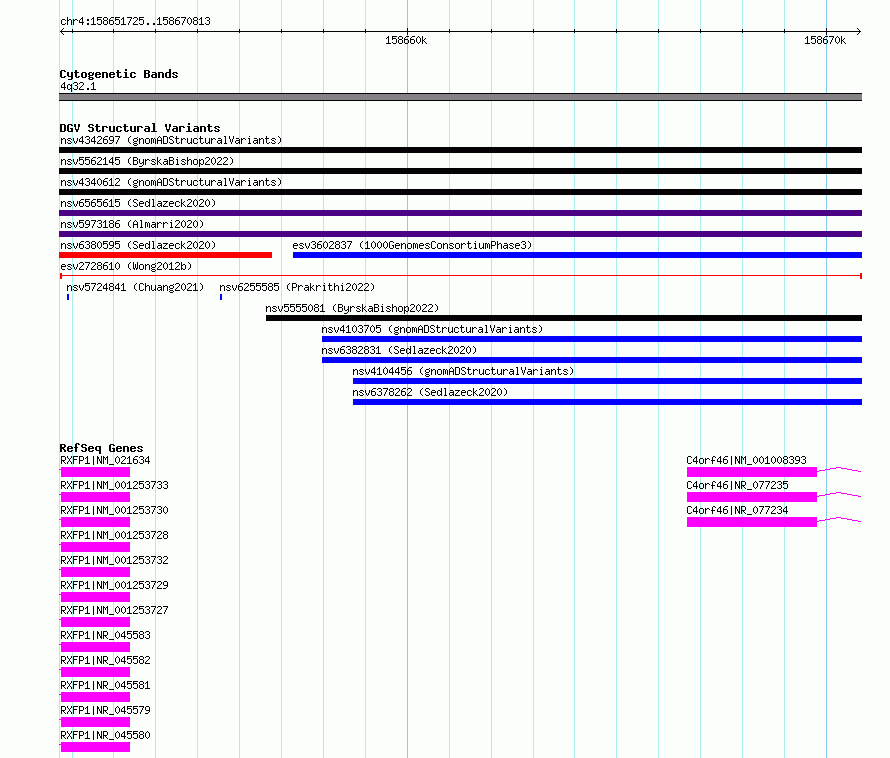Click the red bar of nsv6380595

(165, 255)
